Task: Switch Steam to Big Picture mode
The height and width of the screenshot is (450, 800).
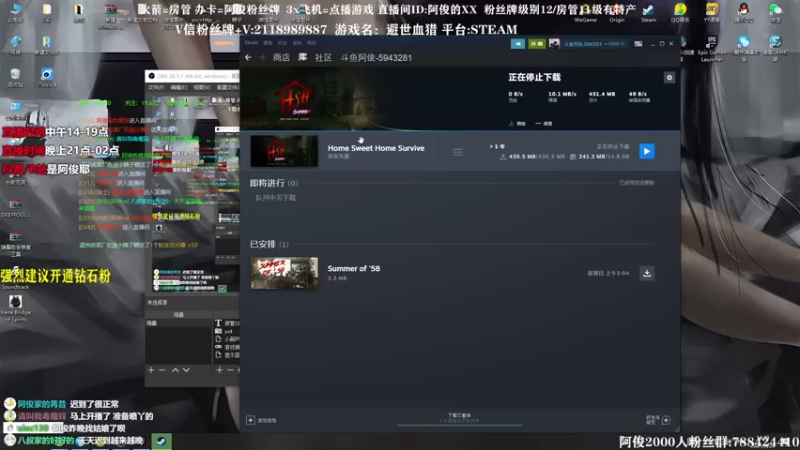Action: tap(638, 44)
